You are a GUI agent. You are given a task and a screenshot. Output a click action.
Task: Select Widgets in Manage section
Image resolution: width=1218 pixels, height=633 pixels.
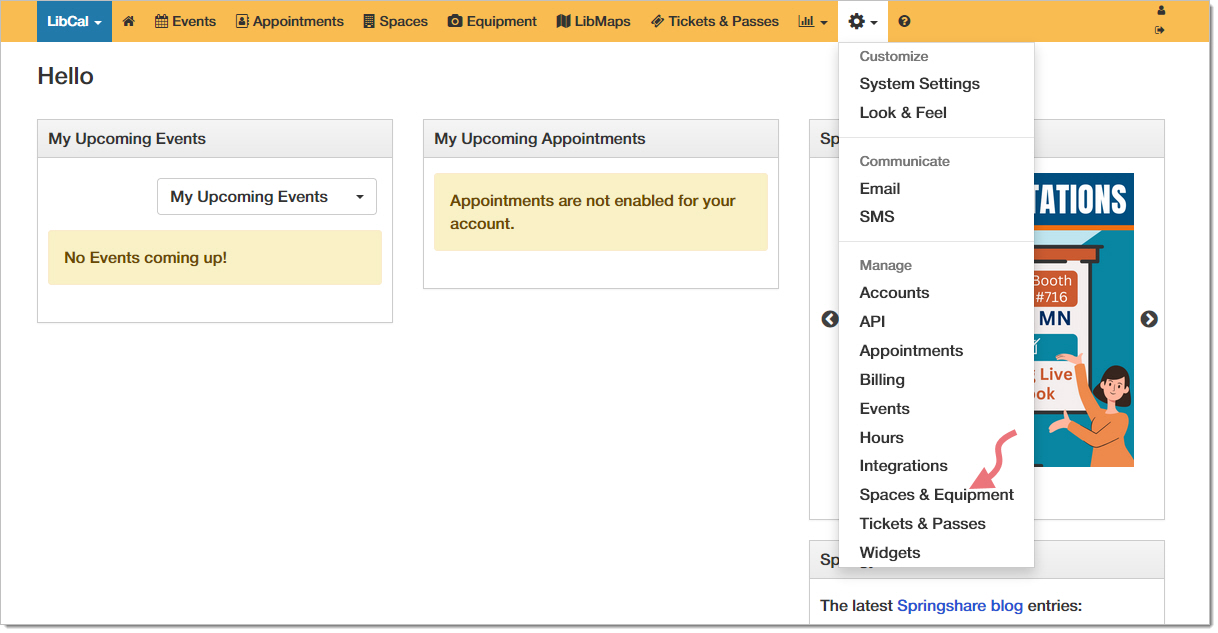889,553
